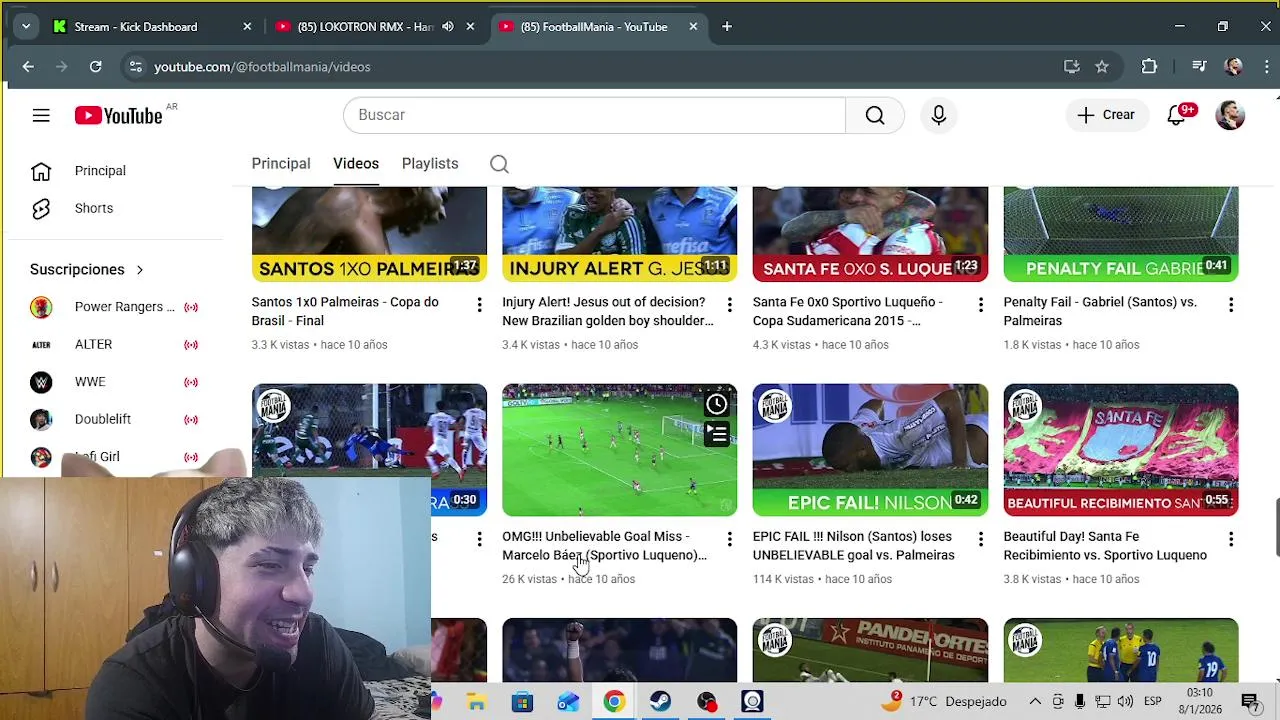Open the YouTube hamburger guide menu

pyautogui.click(x=41, y=116)
